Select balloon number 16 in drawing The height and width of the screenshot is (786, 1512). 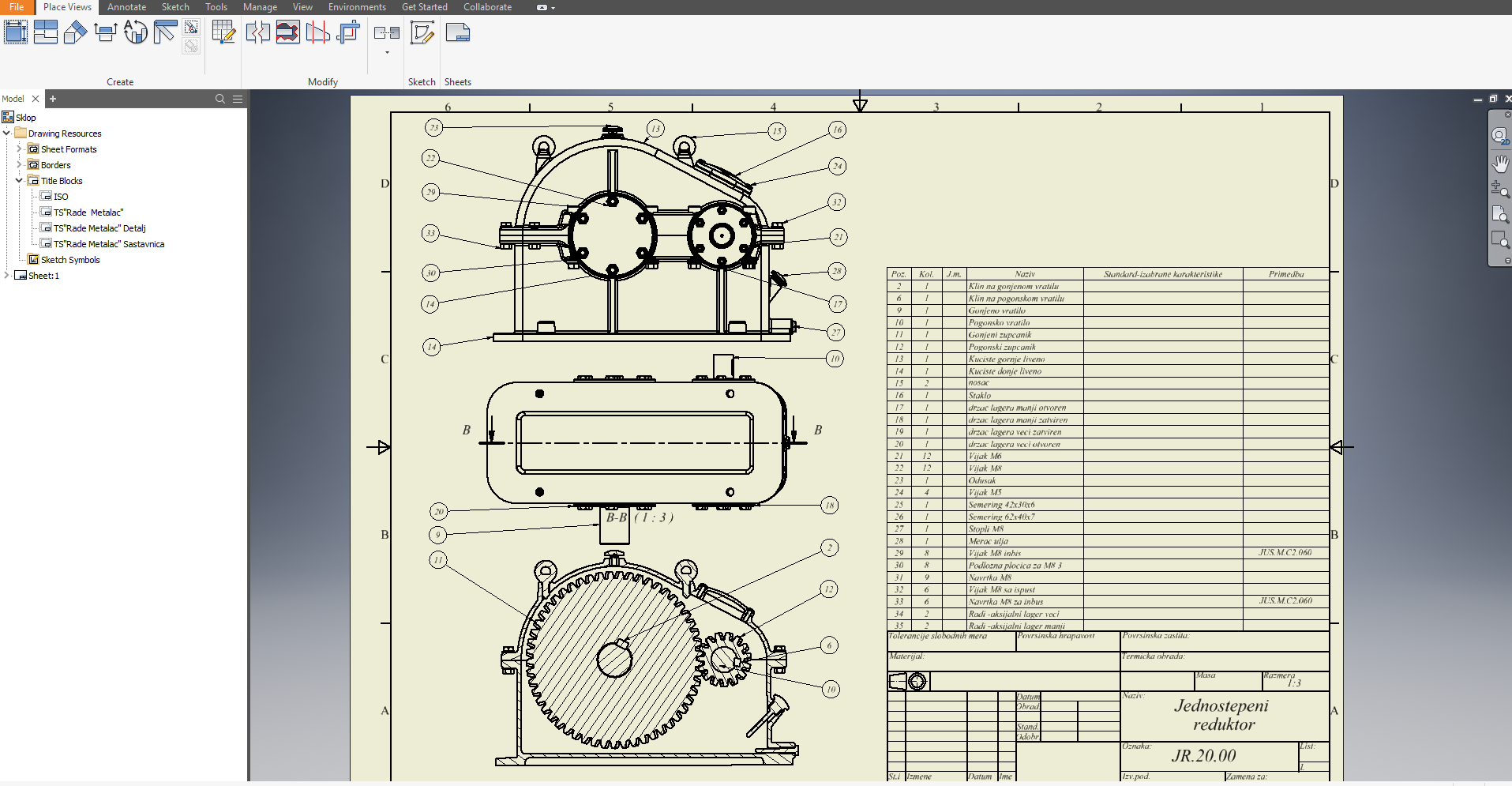click(838, 130)
